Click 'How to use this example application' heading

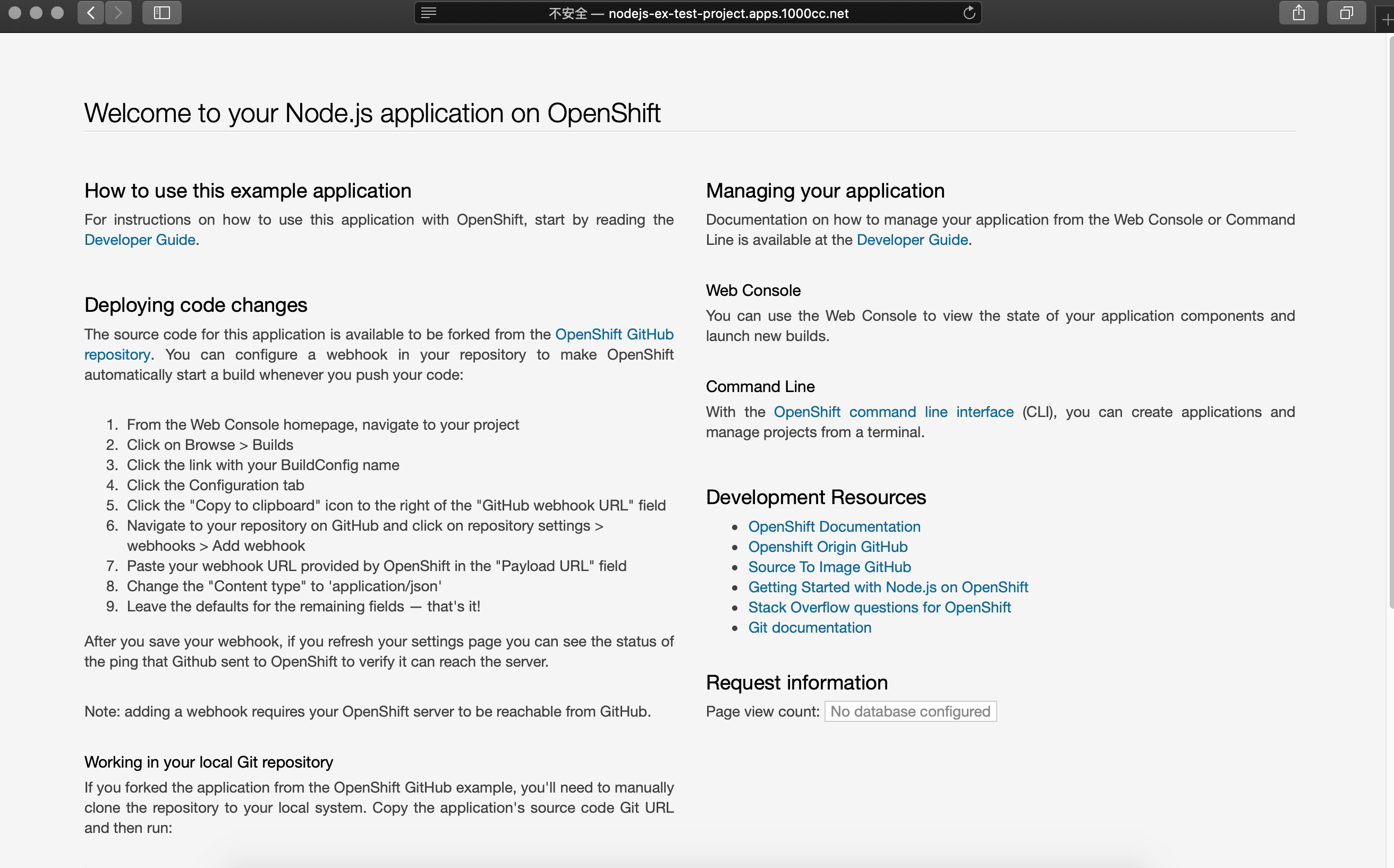248,191
